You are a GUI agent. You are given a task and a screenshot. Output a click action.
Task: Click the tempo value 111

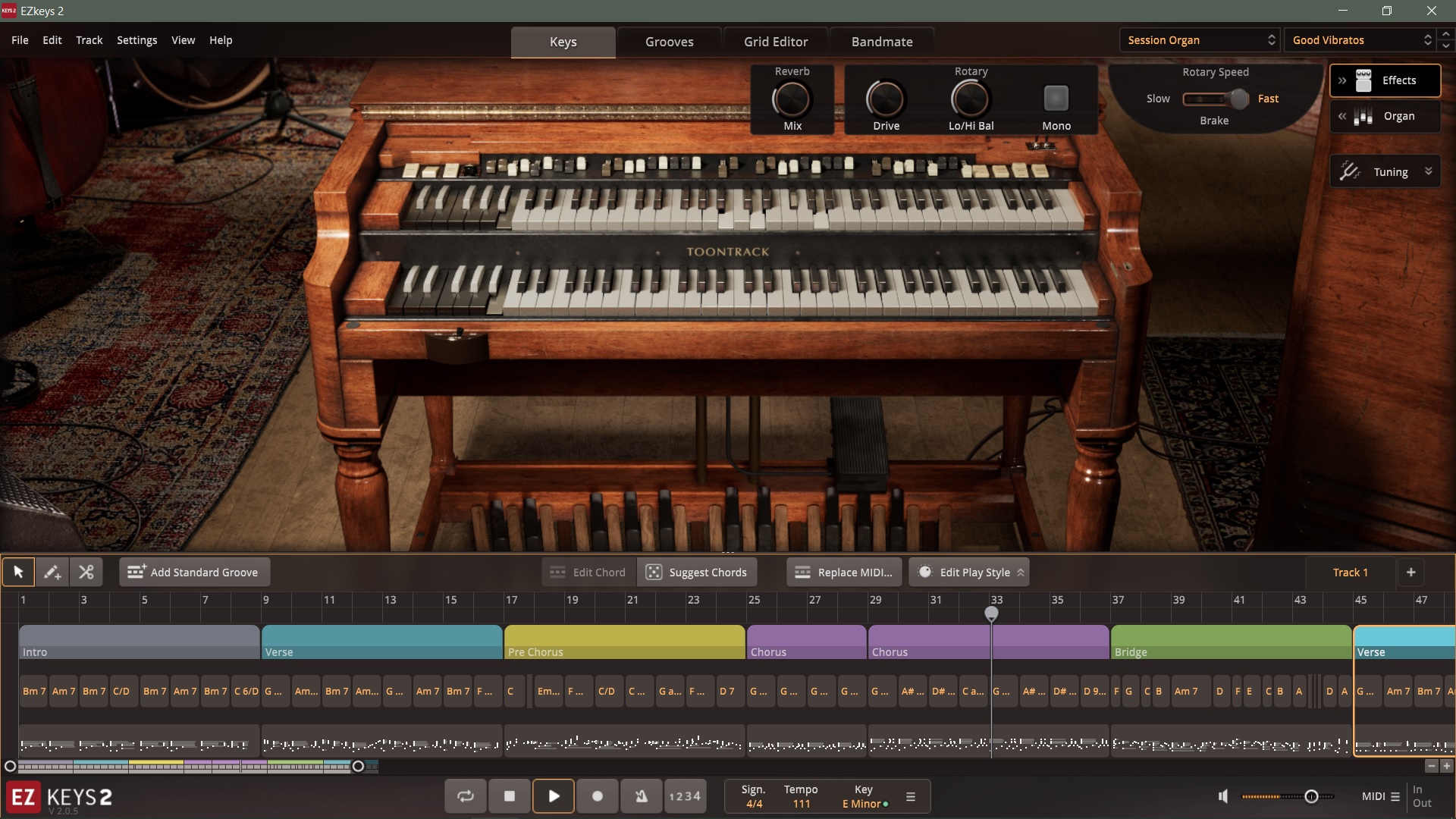tap(802, 804)
